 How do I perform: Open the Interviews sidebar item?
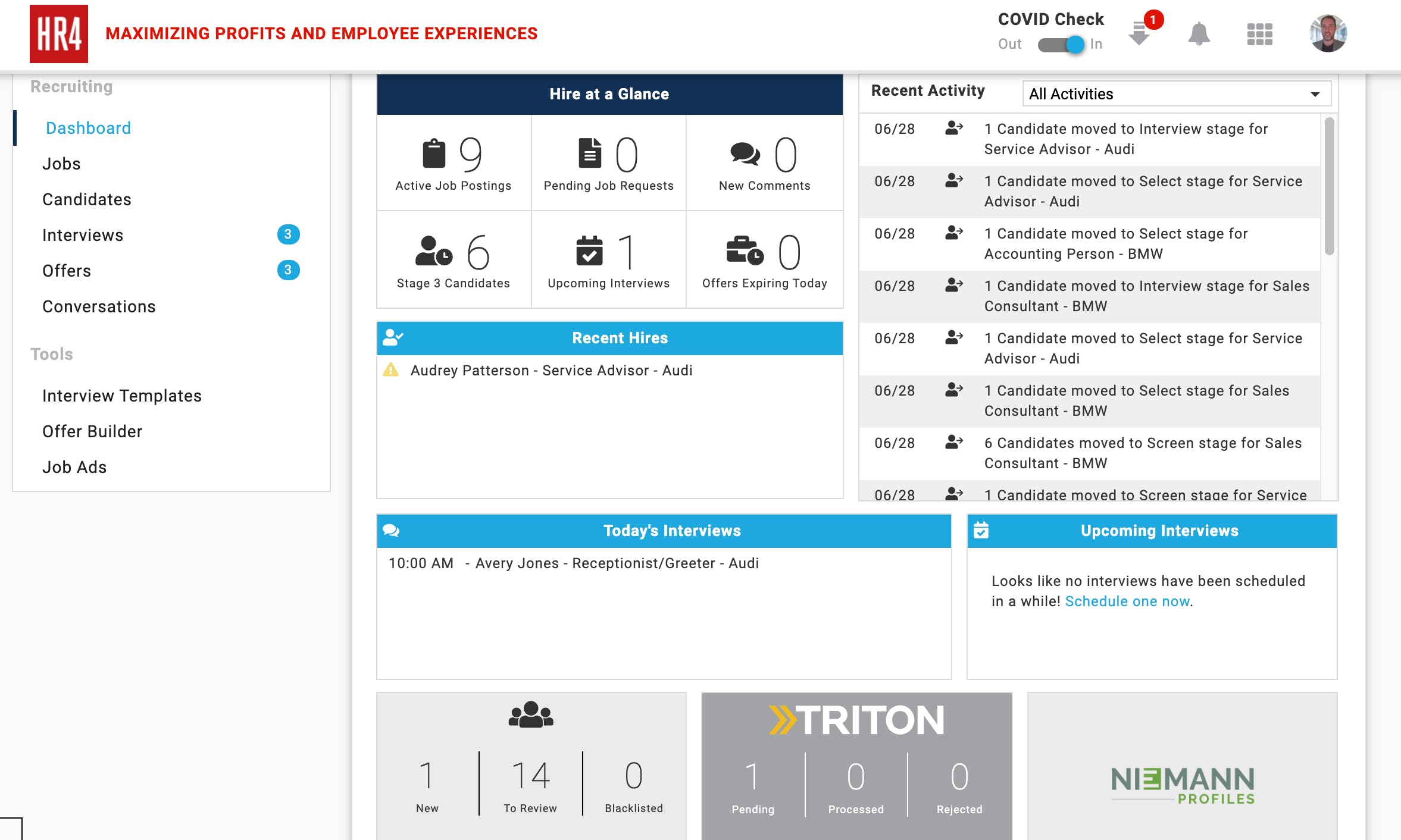pos(83,235)
